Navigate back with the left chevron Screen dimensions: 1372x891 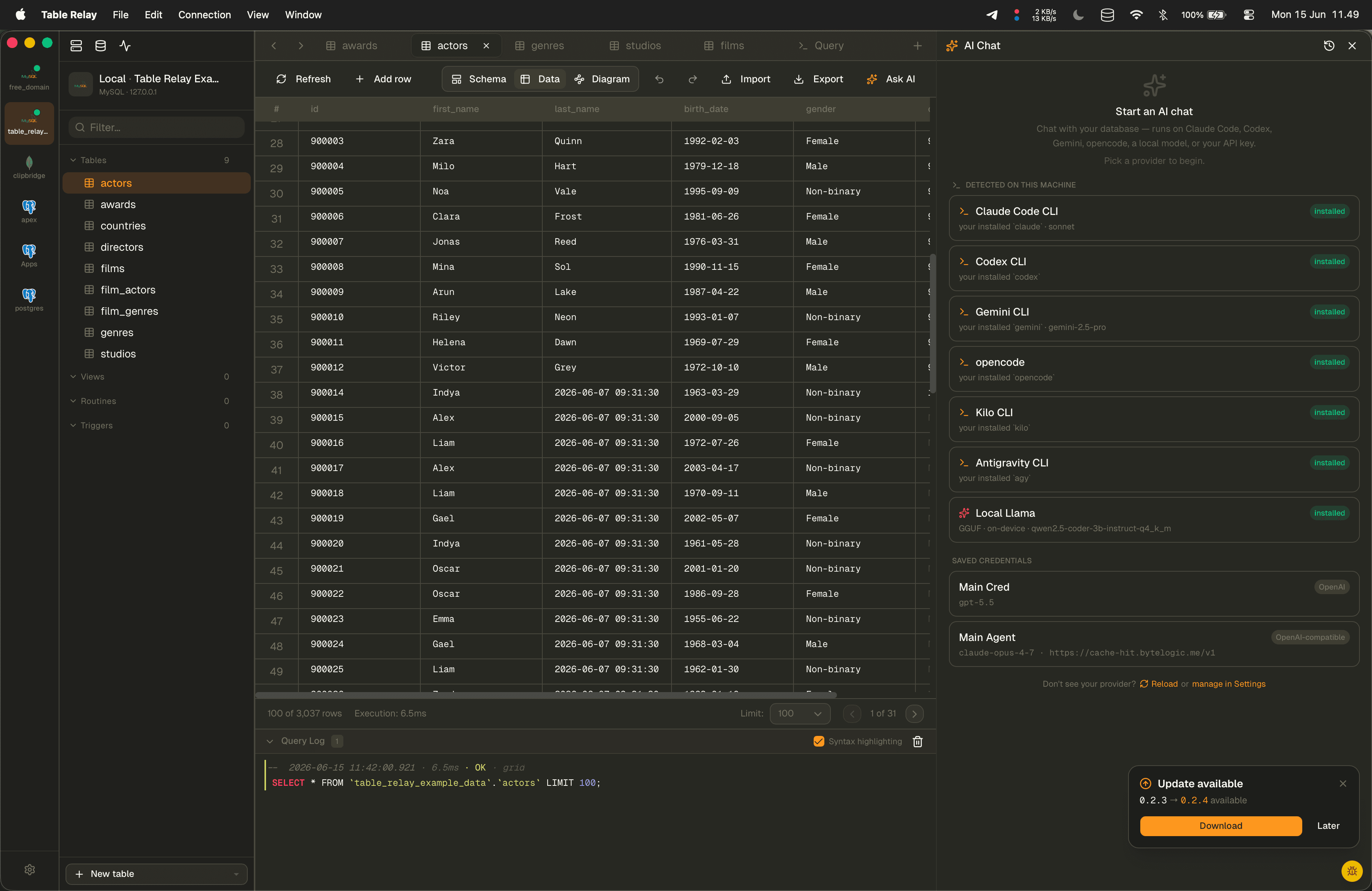coord(274,45)
